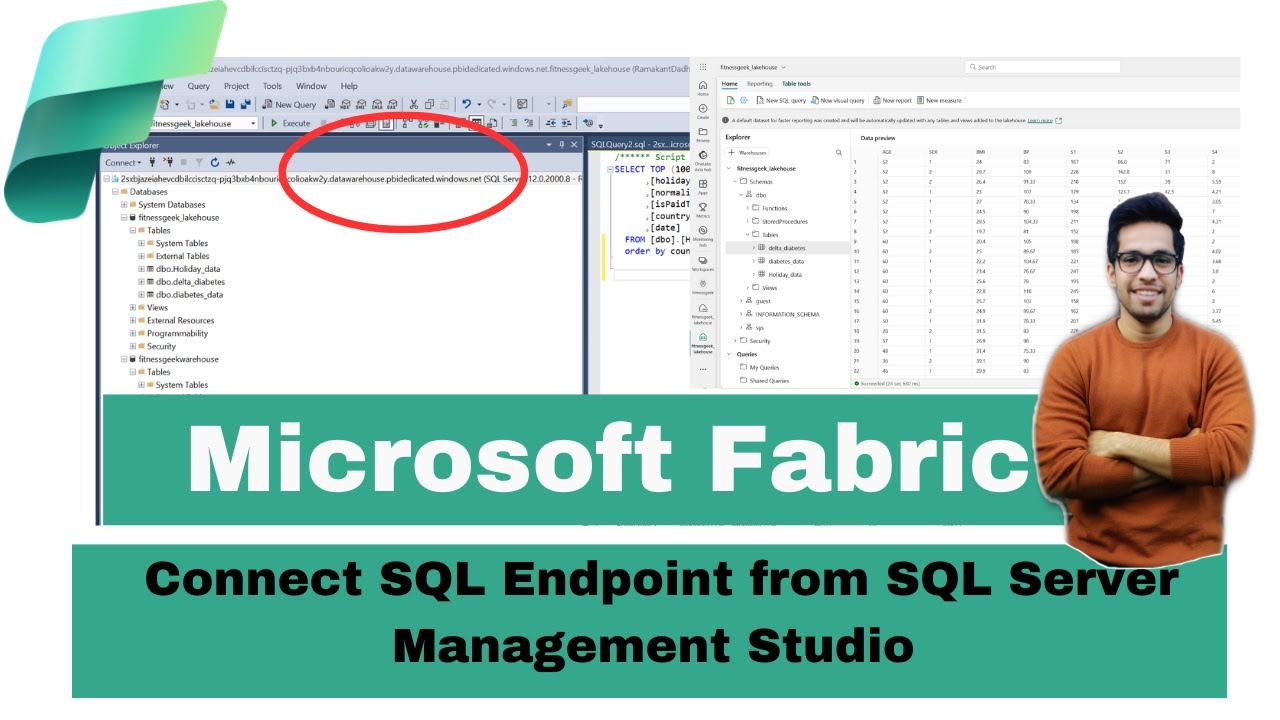The image size is (1280, 720).
Task: Click the Filter icon in Object Explorer
Action: coord(199,162)
